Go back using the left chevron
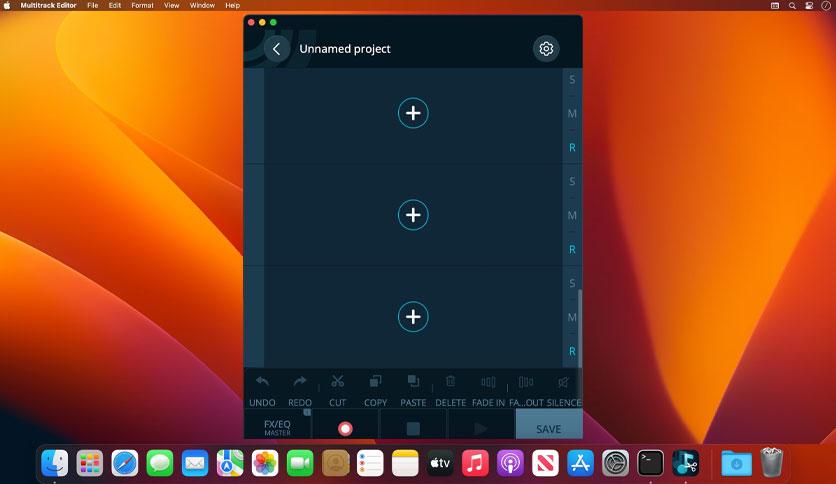The image size is (836, 484). click(277, 49)
